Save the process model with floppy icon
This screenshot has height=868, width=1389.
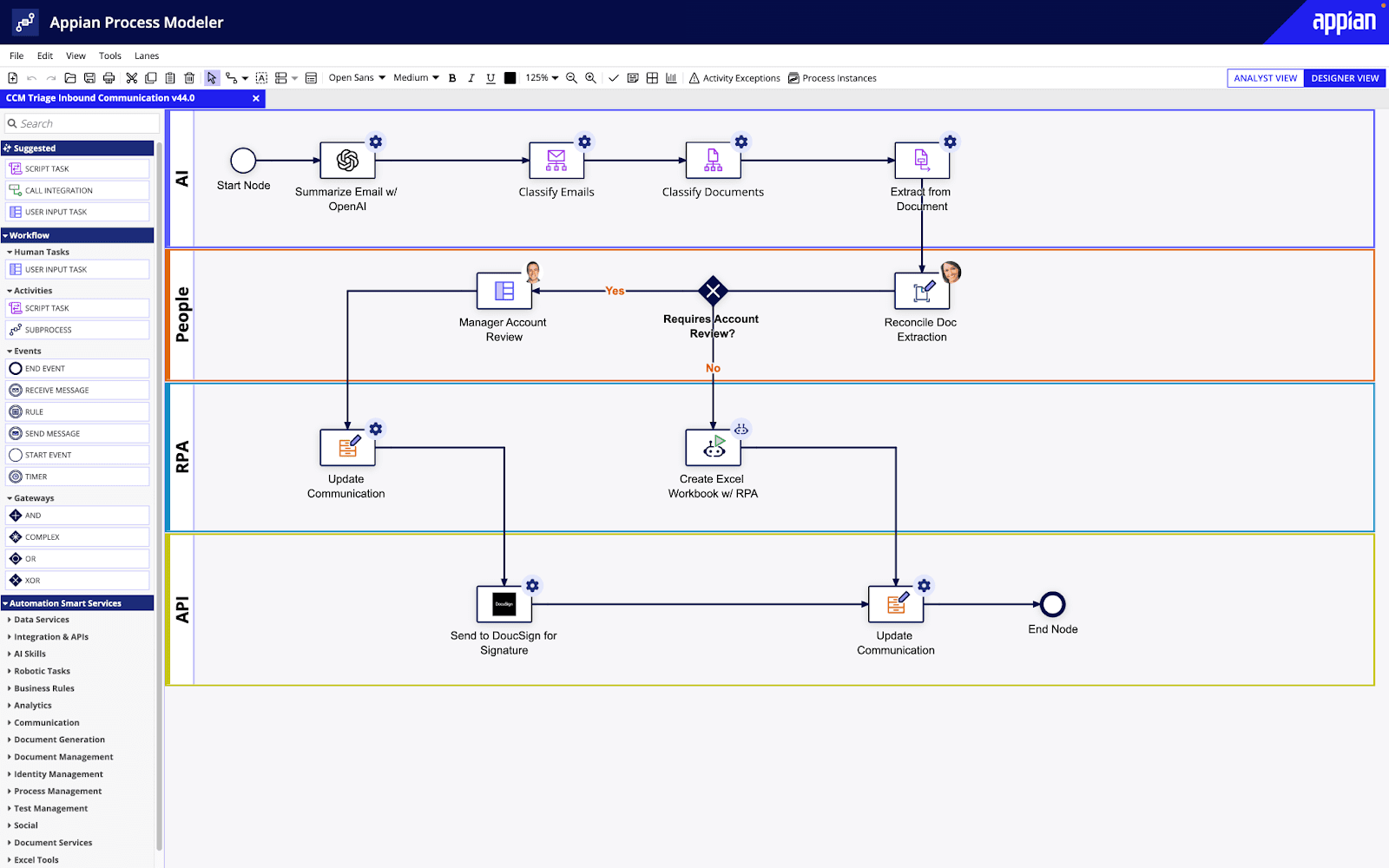(89, 78)
